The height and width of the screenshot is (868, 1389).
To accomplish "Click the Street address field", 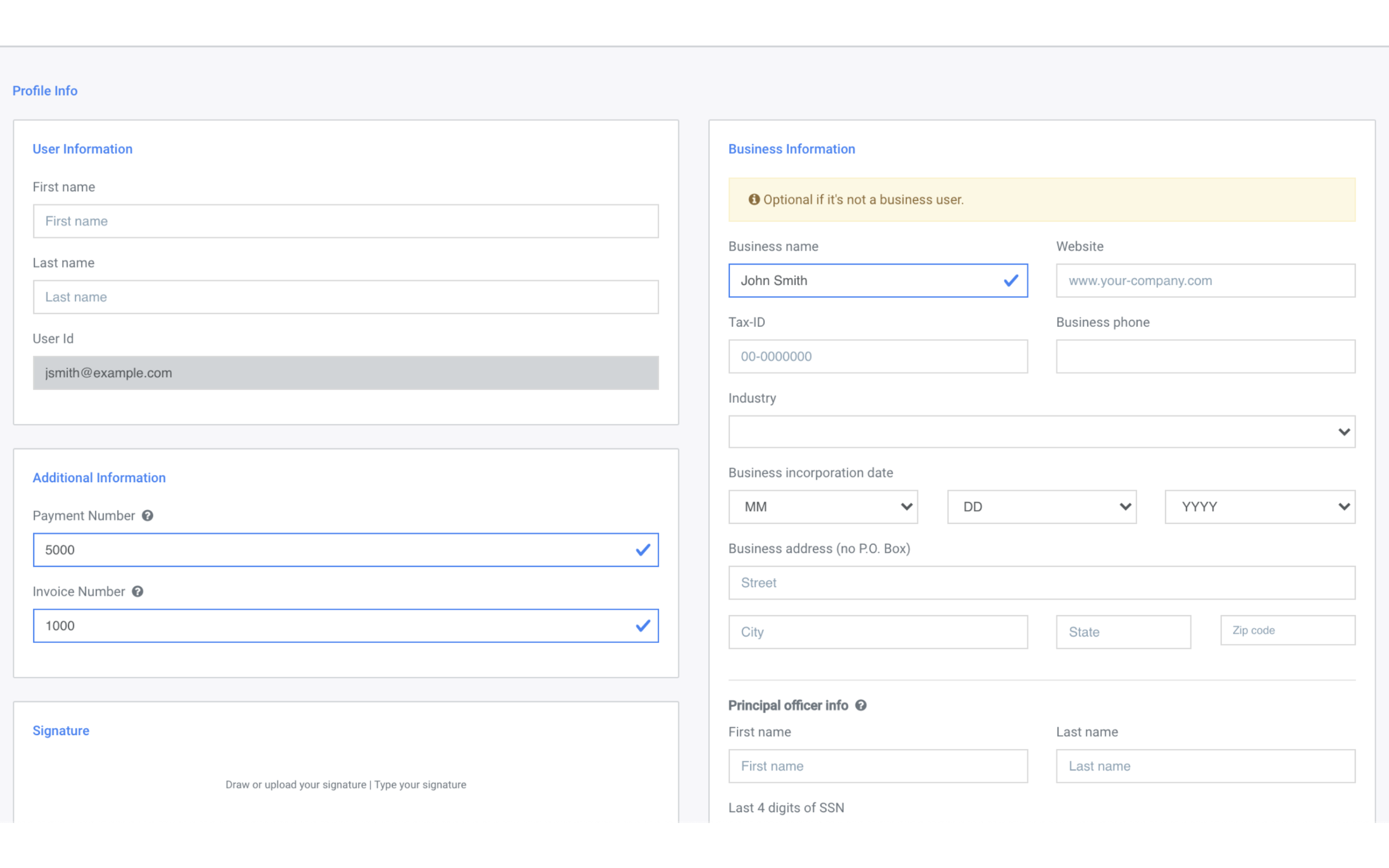I will [x=1041, y=583].
